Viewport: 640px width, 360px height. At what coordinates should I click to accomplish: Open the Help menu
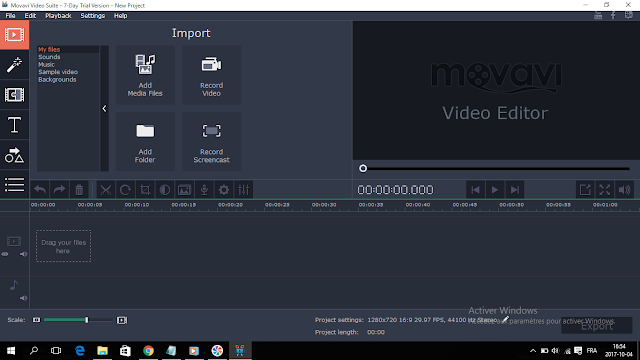(x=120, y=16)
